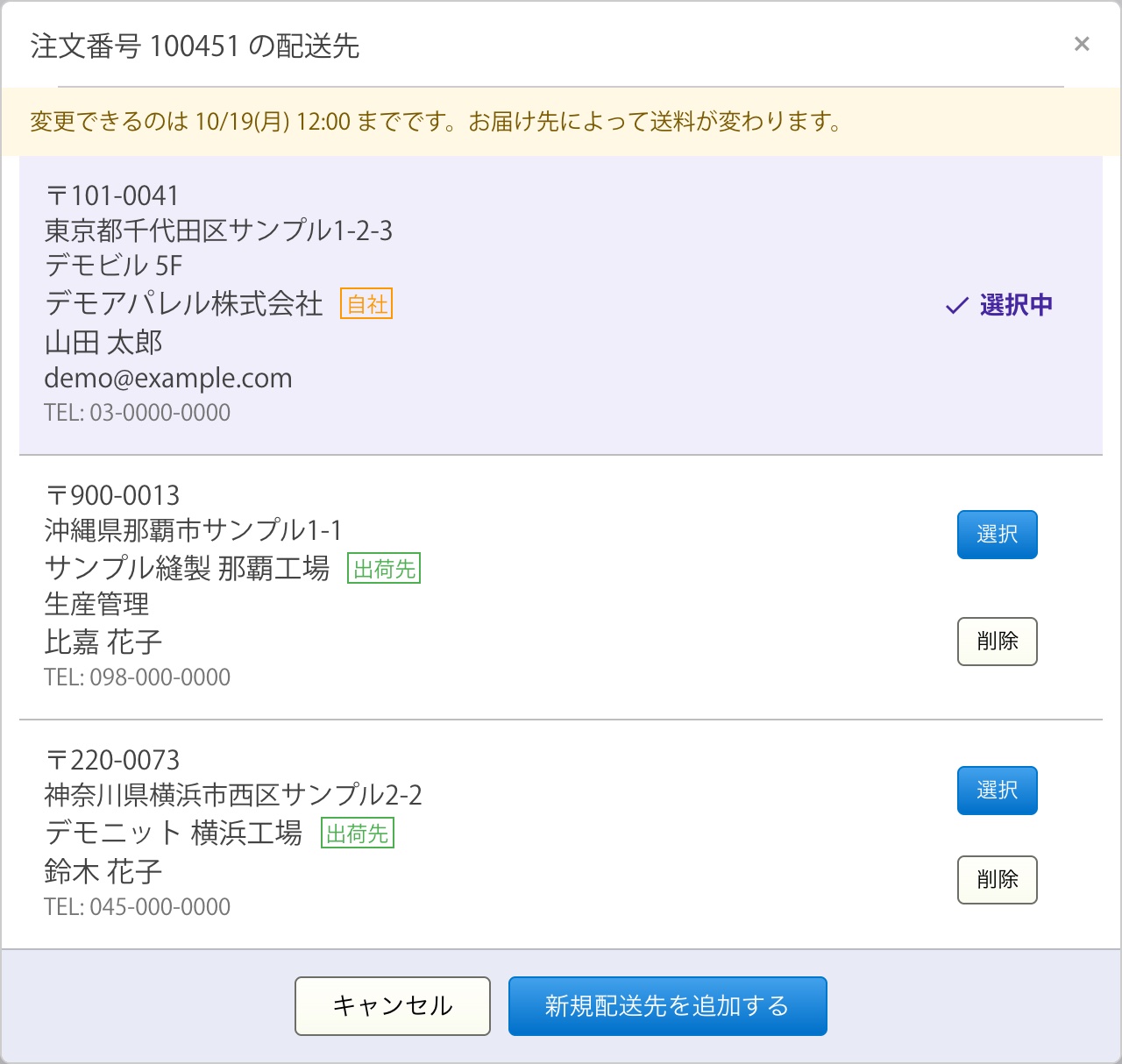The image size is (1122, 1064).
Task: Click factory name デモニット 横浜工場
Action: [174, 833]
